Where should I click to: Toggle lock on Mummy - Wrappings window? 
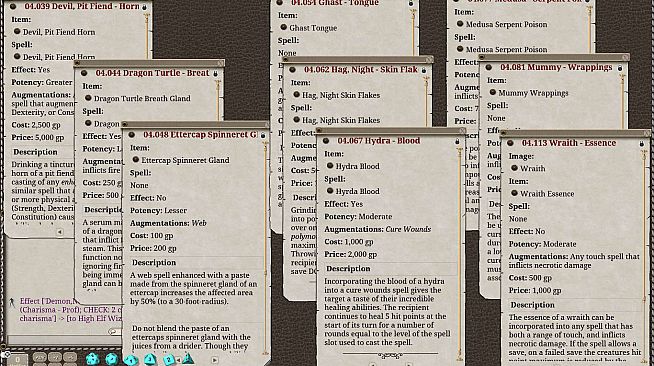pos(620,68)
